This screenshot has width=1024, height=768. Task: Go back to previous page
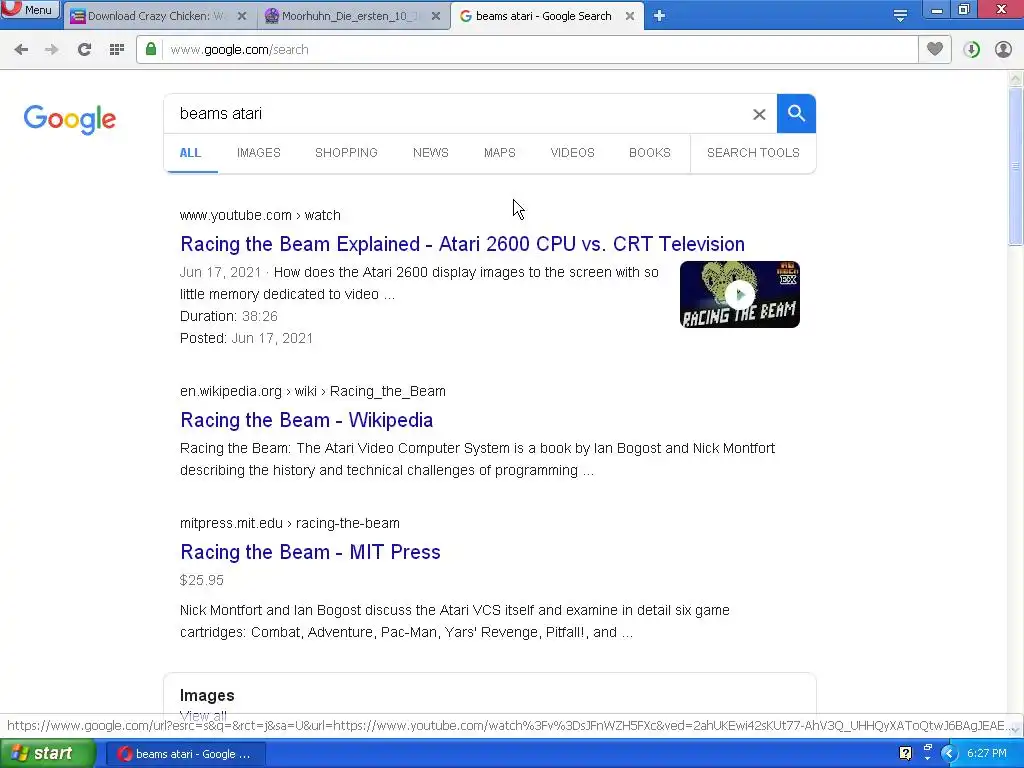pos(21,50)
